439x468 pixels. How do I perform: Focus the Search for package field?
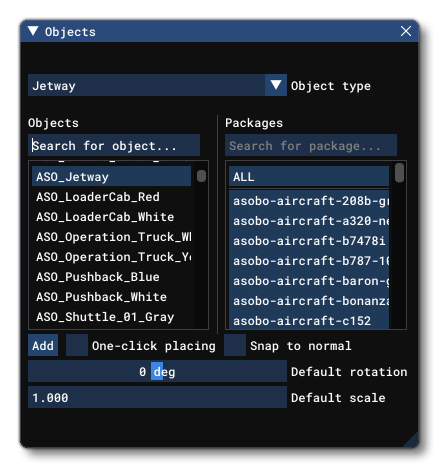(x=311, y=145)
